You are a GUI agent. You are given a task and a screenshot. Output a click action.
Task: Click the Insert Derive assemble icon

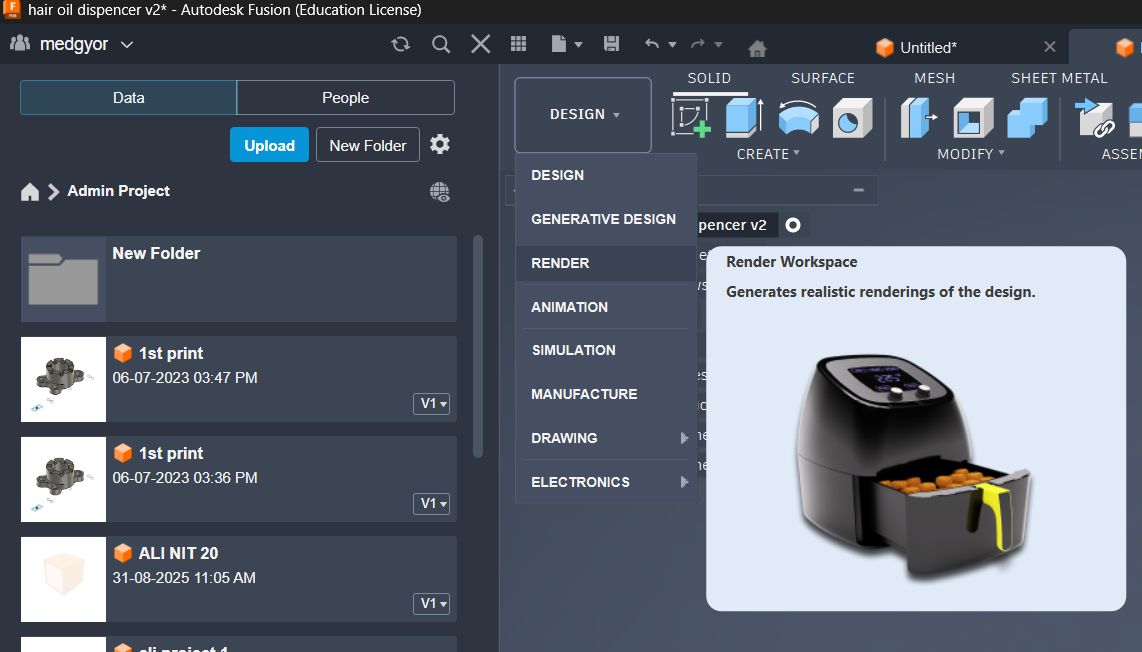point(1095,118)
